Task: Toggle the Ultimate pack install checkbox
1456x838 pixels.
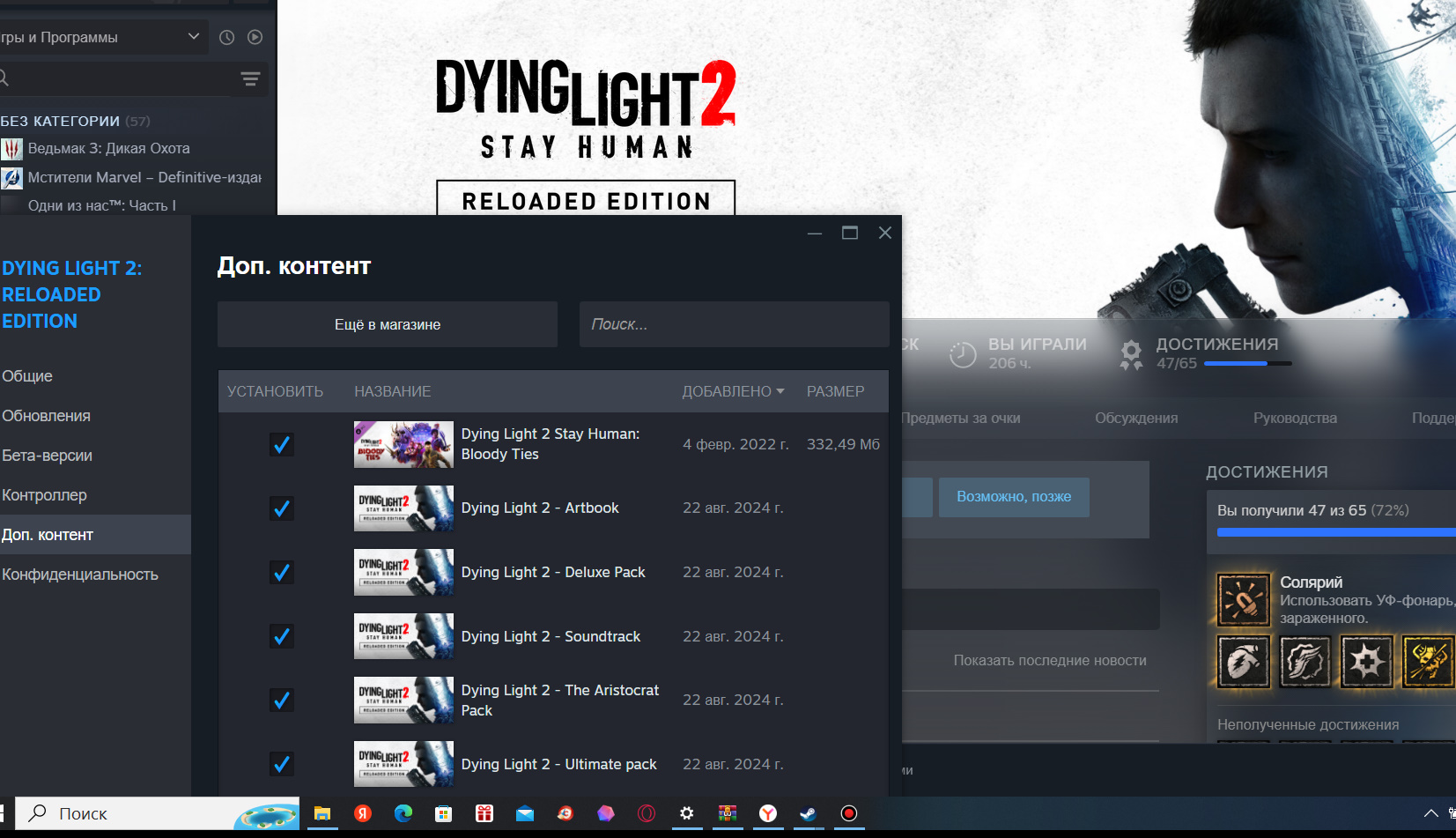Action: click(x=282, y=764)
